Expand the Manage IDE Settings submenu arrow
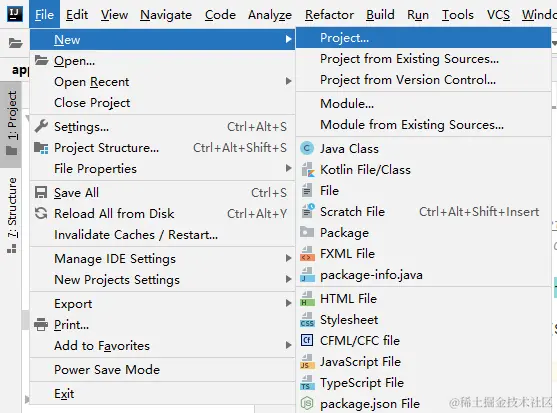Image resolution: width=557 pixels, height=413 pixels. click(288, 258)
